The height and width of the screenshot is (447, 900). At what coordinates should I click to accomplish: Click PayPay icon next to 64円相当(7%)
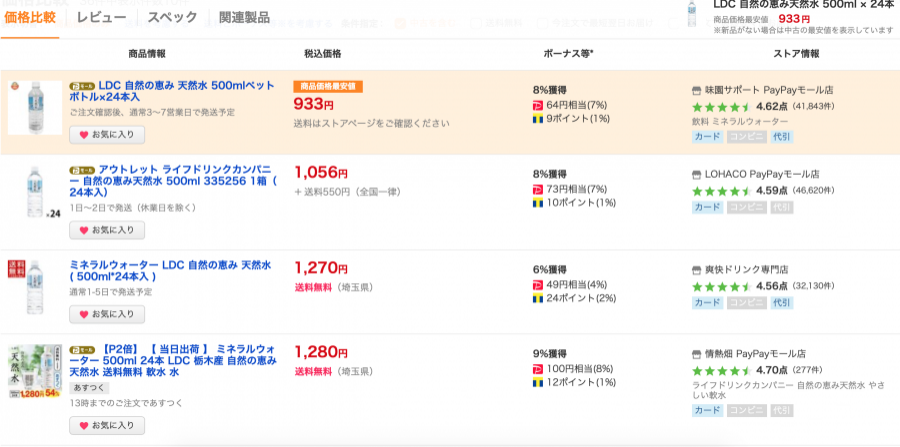(538, 105)
